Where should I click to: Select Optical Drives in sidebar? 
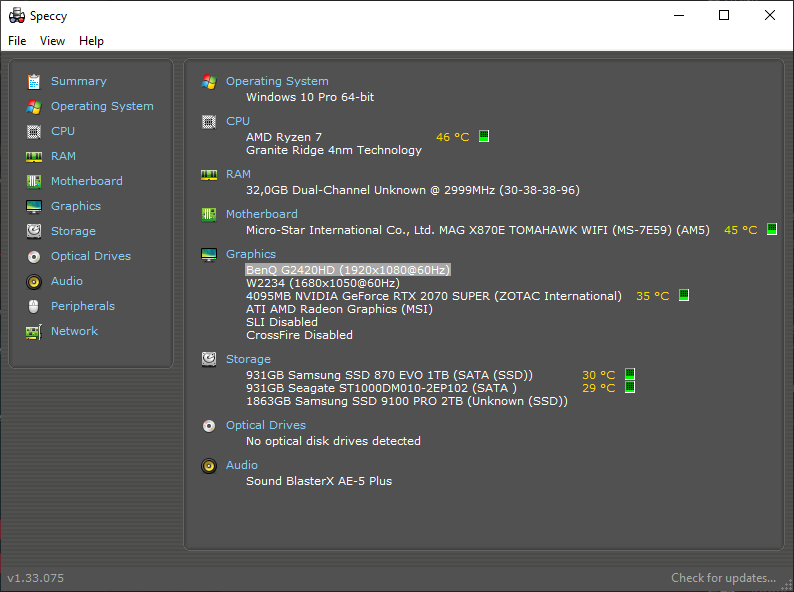pyautogui.click(x=91, y=256)
